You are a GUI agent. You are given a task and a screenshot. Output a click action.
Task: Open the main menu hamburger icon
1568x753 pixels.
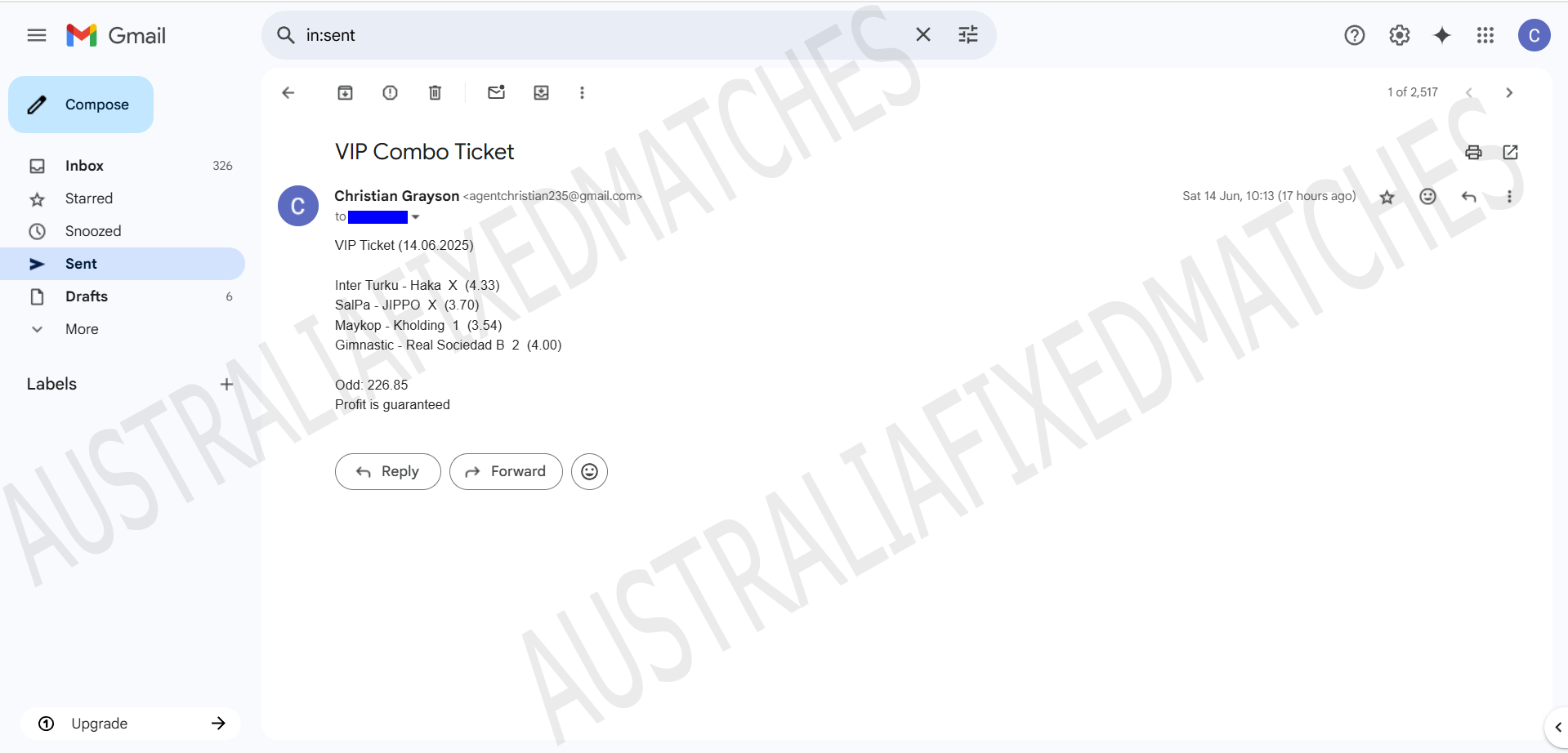point(37,35)
